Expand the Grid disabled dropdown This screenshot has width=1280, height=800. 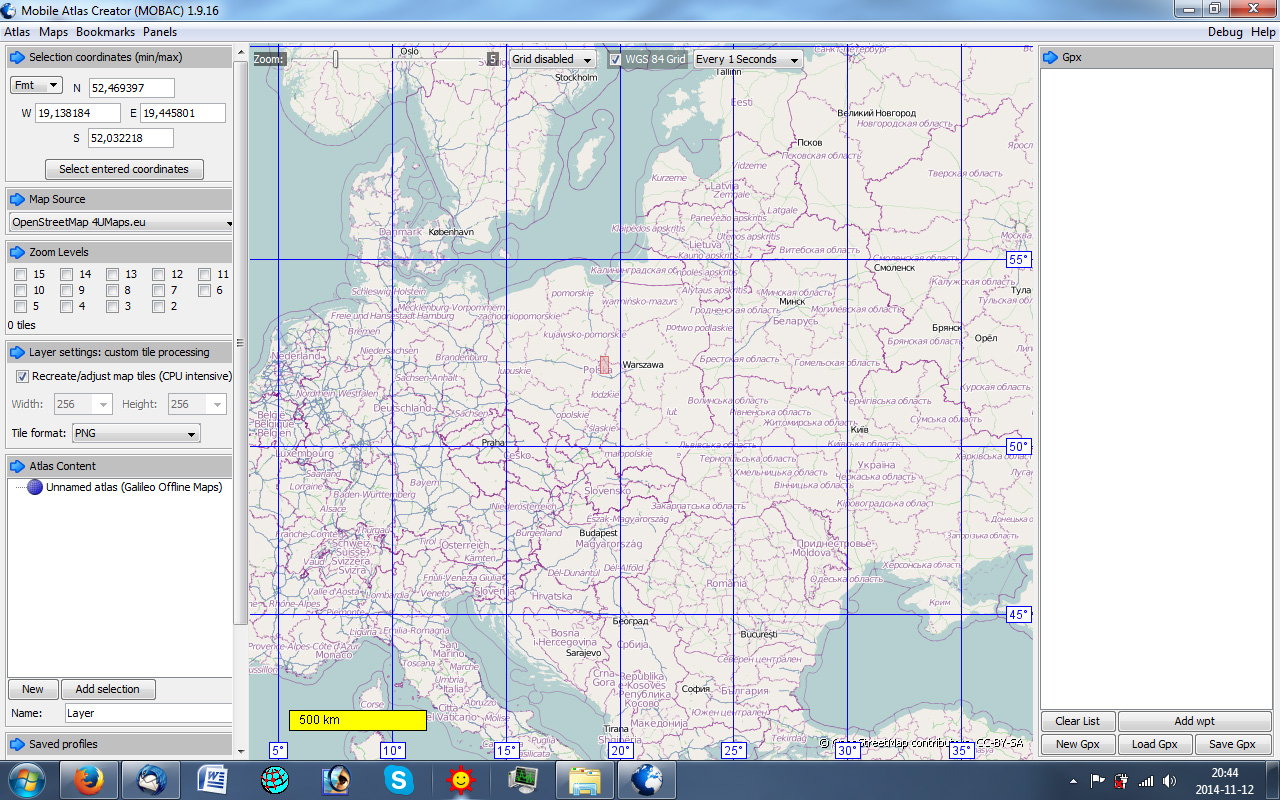552,59
